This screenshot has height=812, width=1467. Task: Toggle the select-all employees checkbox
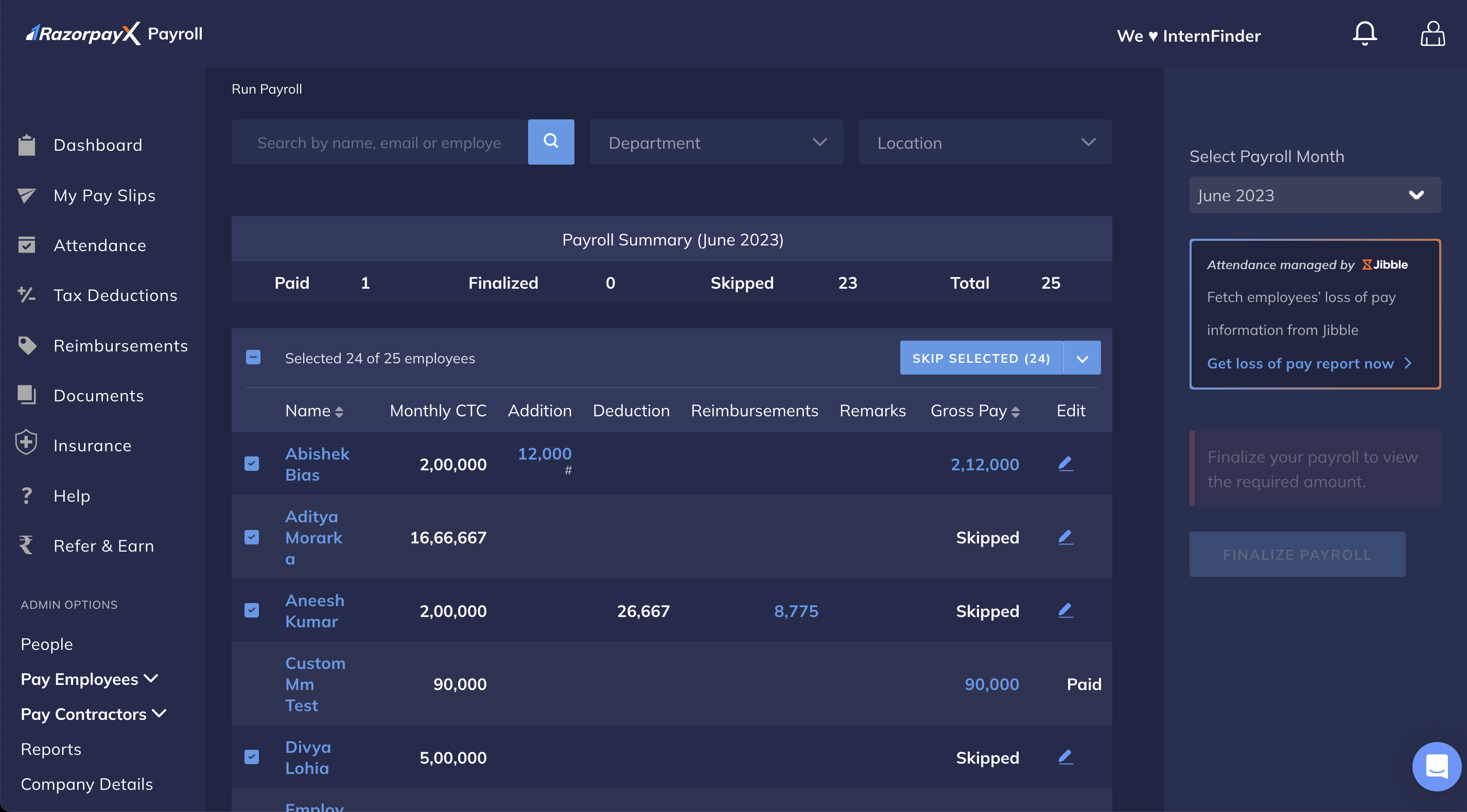point(253,357)
